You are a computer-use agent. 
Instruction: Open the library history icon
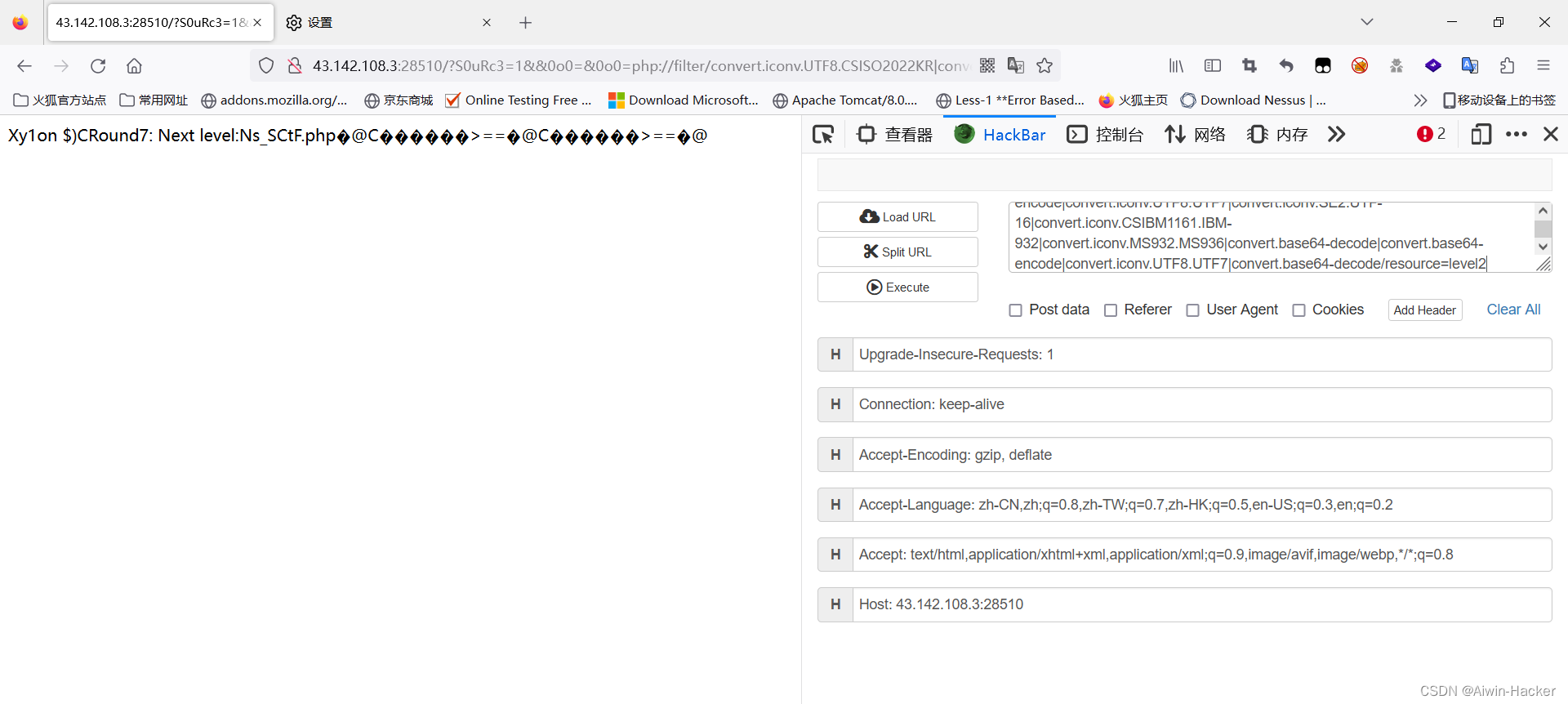pyautogui.click(x=1176, y=66)
